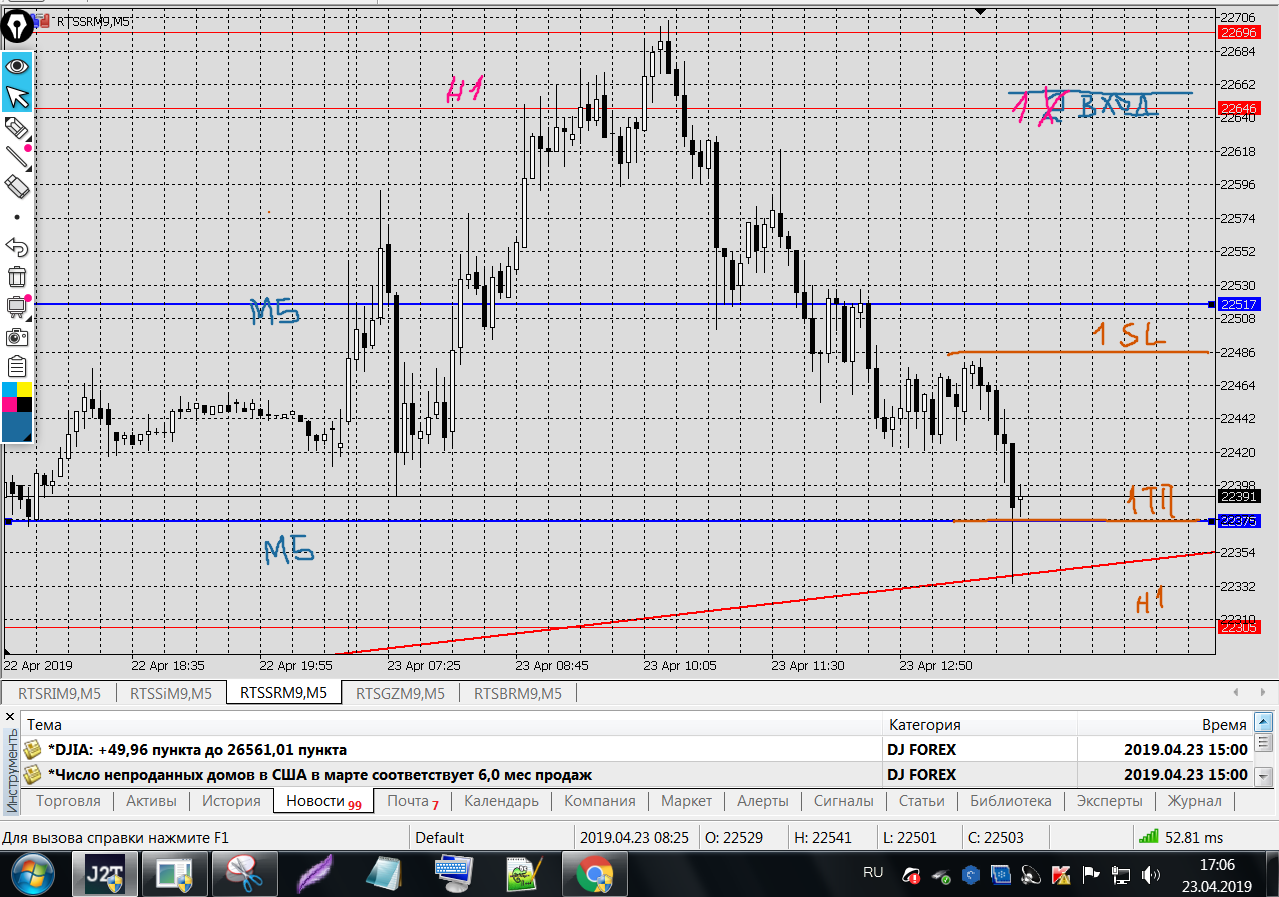Toggle the eye visibility icon in drawing toolbar
Viewport: 1279px width, 897px height.
[x=17, y=66]
